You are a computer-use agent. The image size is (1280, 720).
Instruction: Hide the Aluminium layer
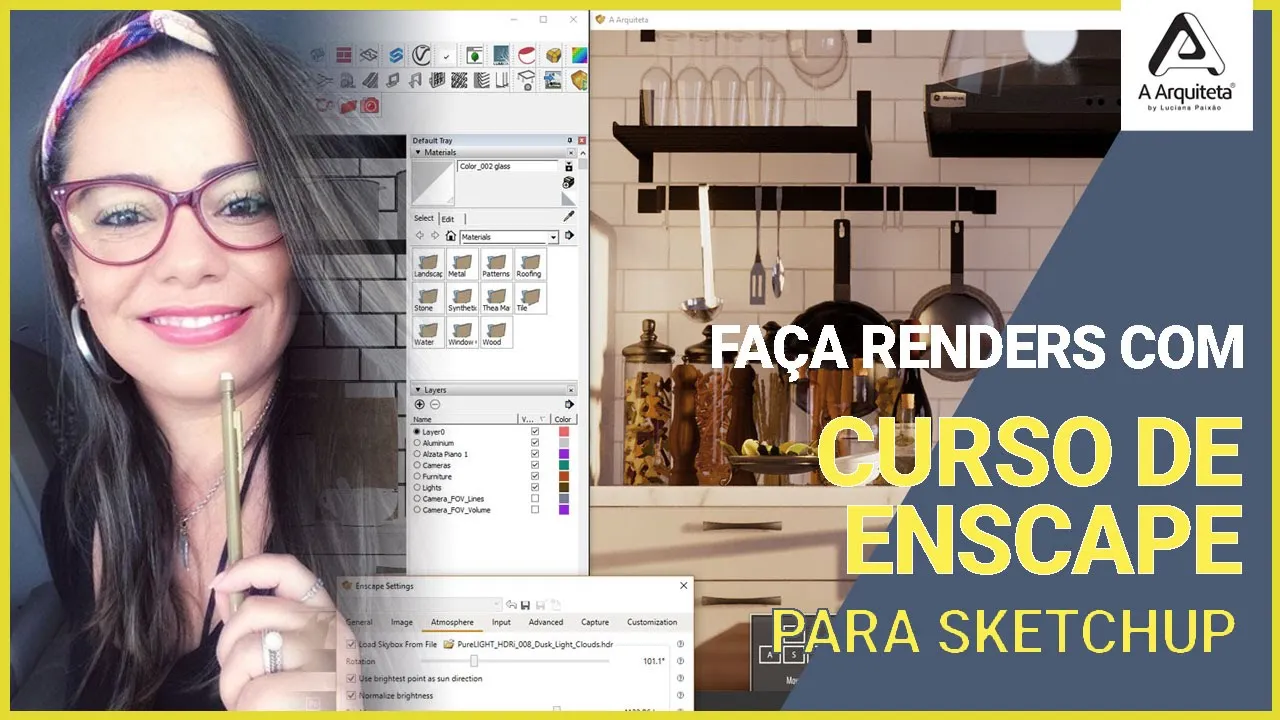click(535, 443)
